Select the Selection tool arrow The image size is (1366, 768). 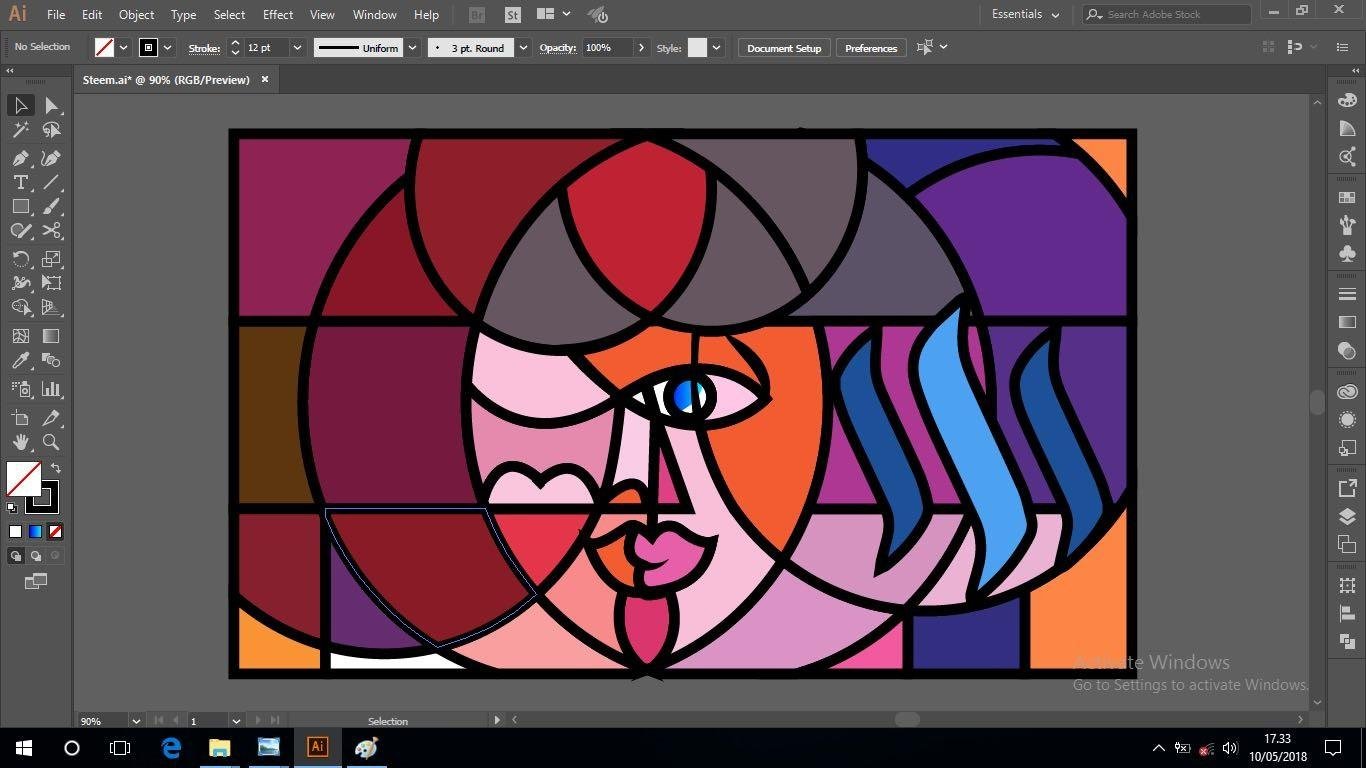pos(20,105)
